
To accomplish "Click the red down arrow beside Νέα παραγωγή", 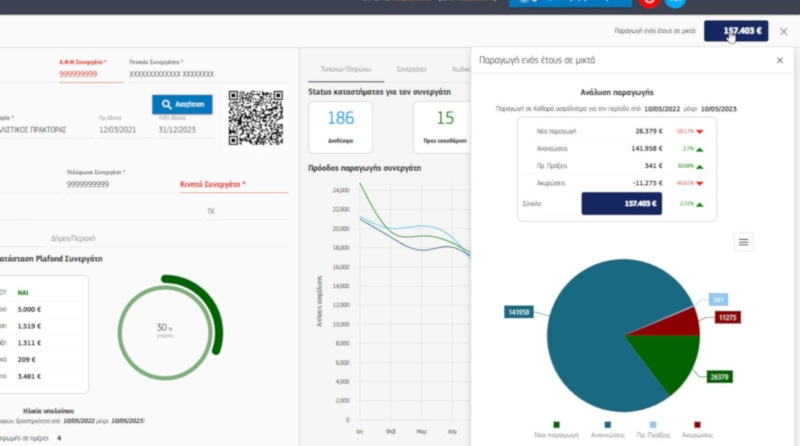I will pos(699,130).
